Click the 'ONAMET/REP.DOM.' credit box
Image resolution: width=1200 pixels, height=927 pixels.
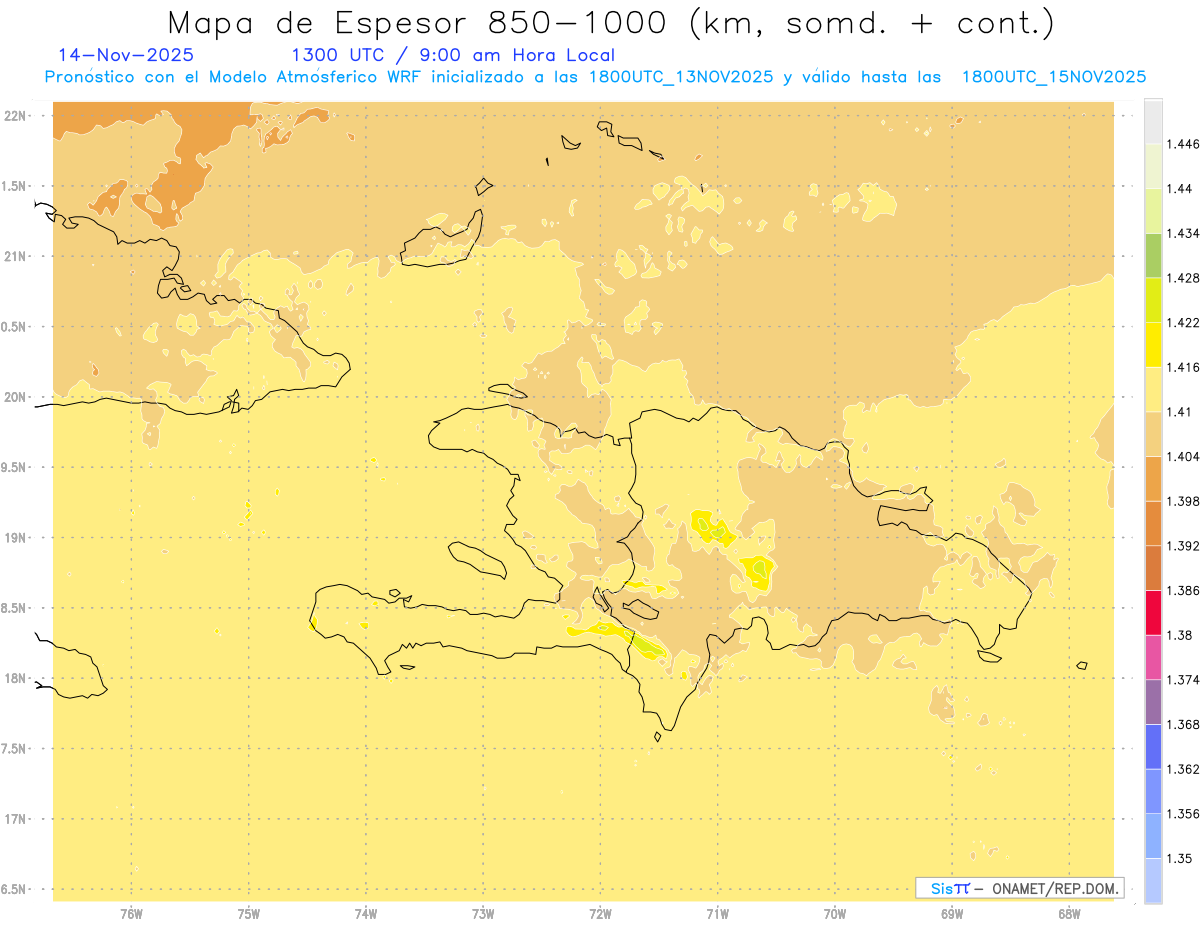1019,888
